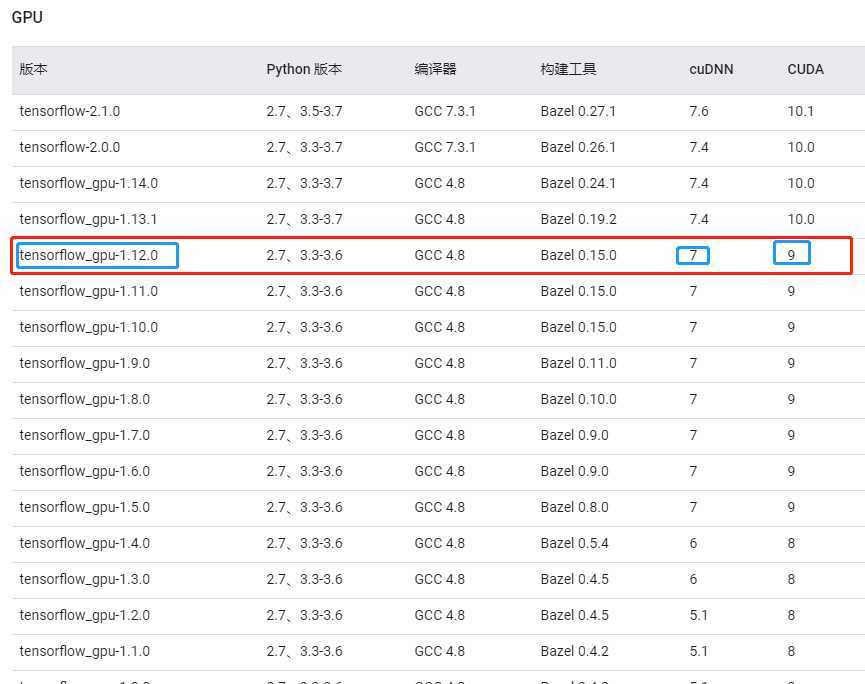
Task: Select the Python 版本 column header
Action: coord(304,69)
